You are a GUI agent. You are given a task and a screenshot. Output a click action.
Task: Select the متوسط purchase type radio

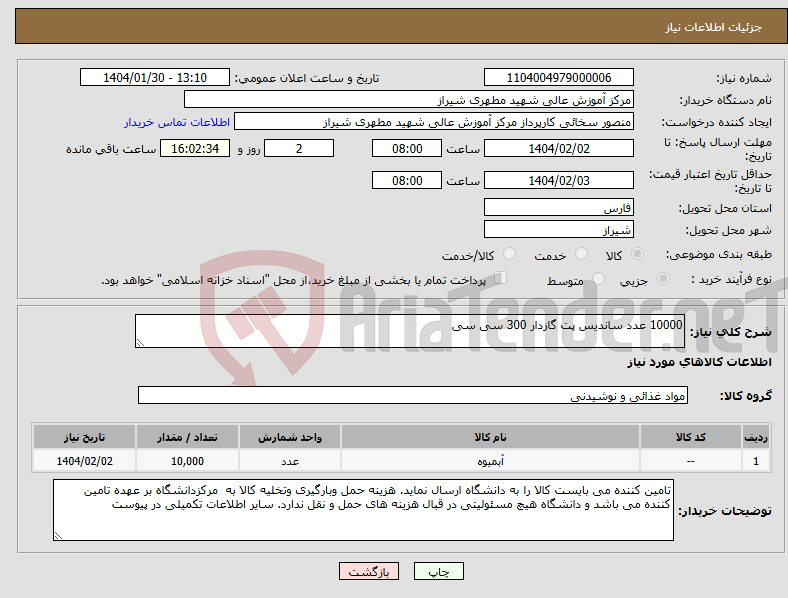[x=598, y=278]
